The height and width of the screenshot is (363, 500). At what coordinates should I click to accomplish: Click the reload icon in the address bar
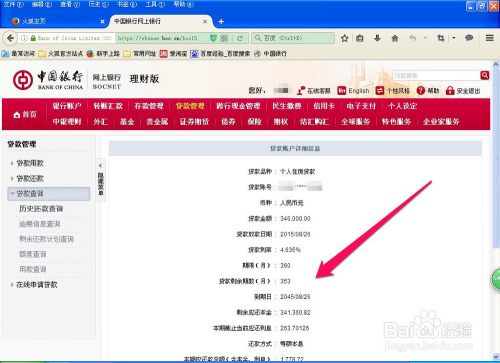click(x=240, y=38)
